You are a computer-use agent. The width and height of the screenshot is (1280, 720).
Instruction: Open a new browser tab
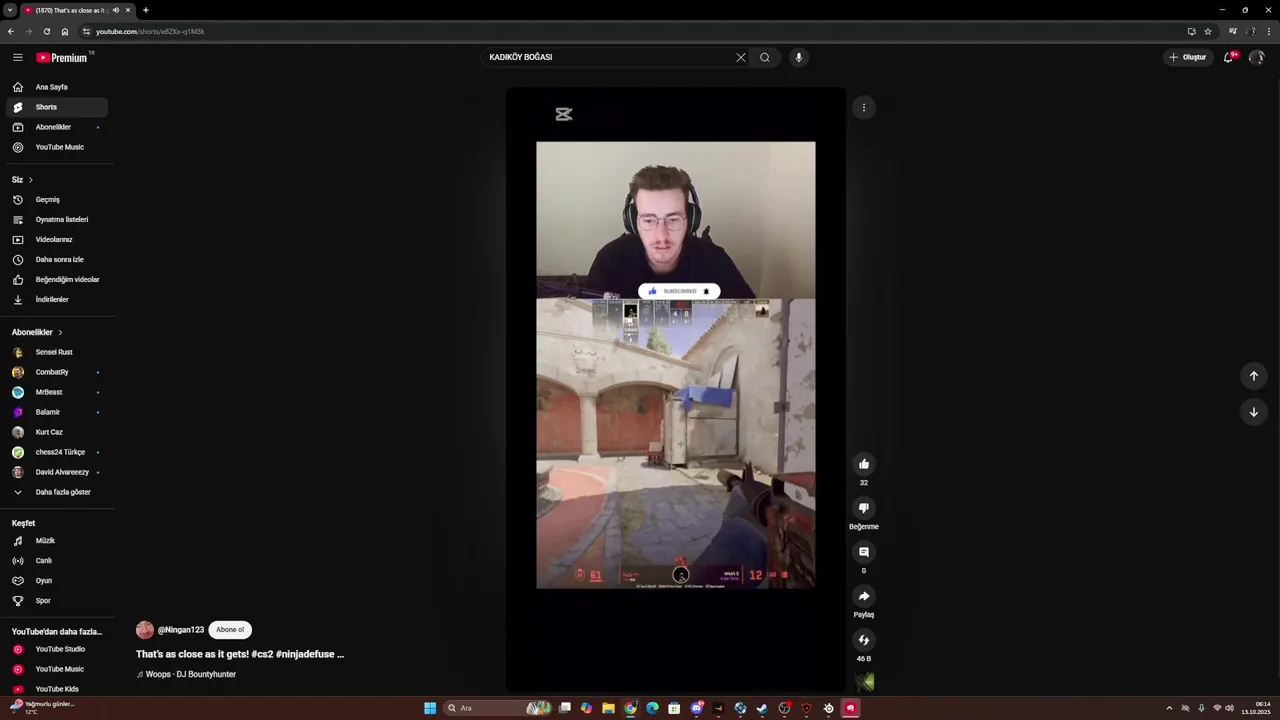(x=146, y=10)
